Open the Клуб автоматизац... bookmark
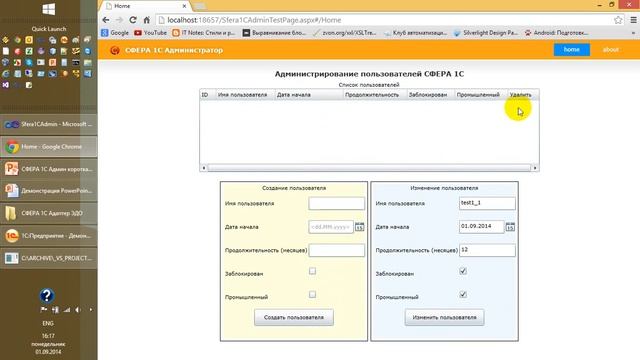The image size is (640, 360). pos(416,33)
